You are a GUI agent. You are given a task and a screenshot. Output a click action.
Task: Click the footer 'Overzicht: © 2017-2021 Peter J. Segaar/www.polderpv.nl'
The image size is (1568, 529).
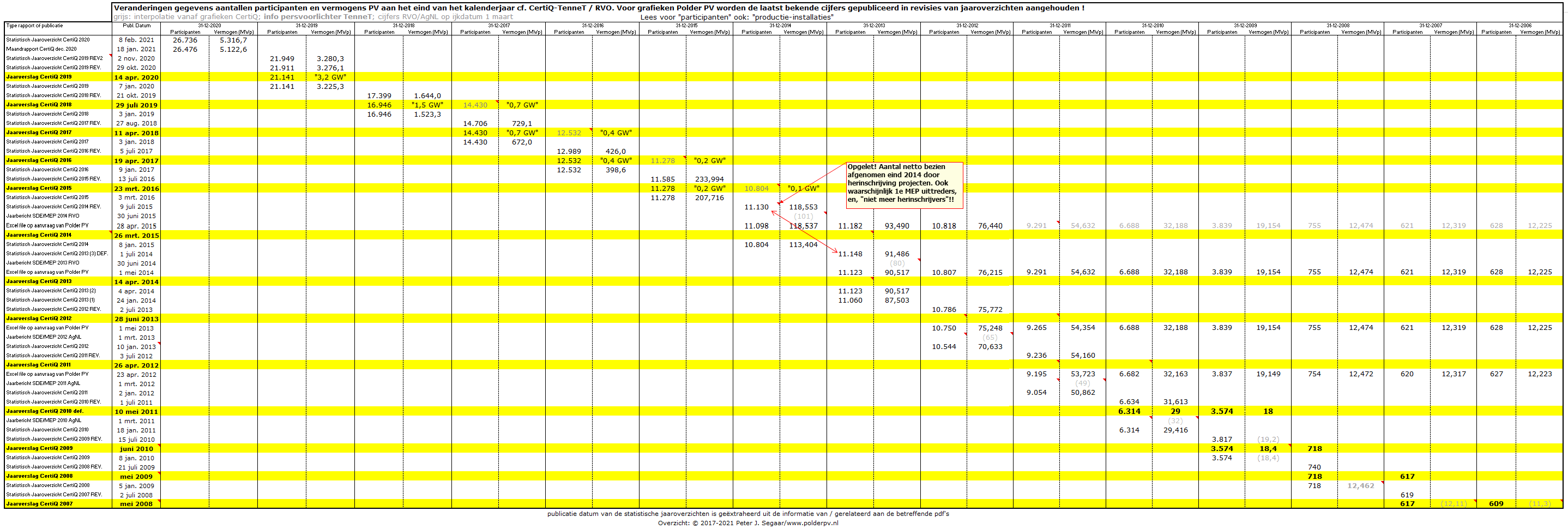747,523
